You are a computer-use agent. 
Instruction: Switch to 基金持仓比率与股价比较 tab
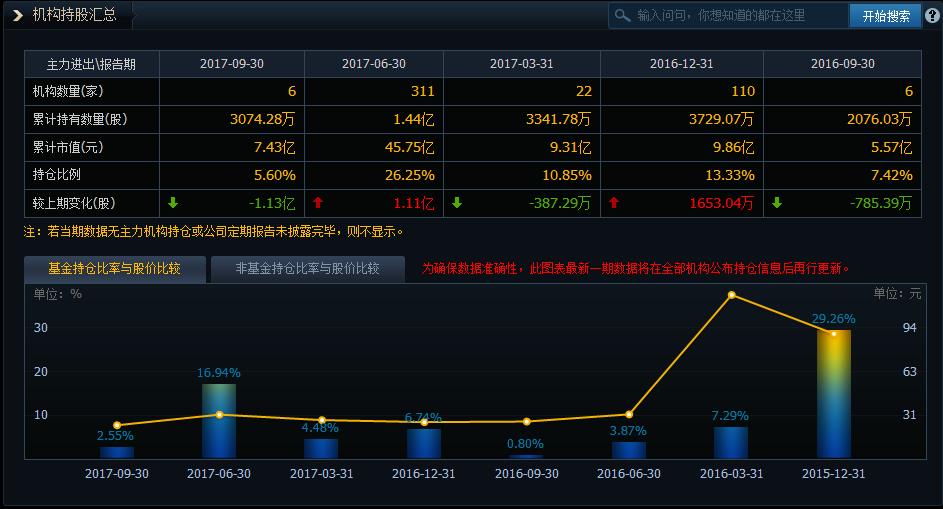tap(115, 269)
